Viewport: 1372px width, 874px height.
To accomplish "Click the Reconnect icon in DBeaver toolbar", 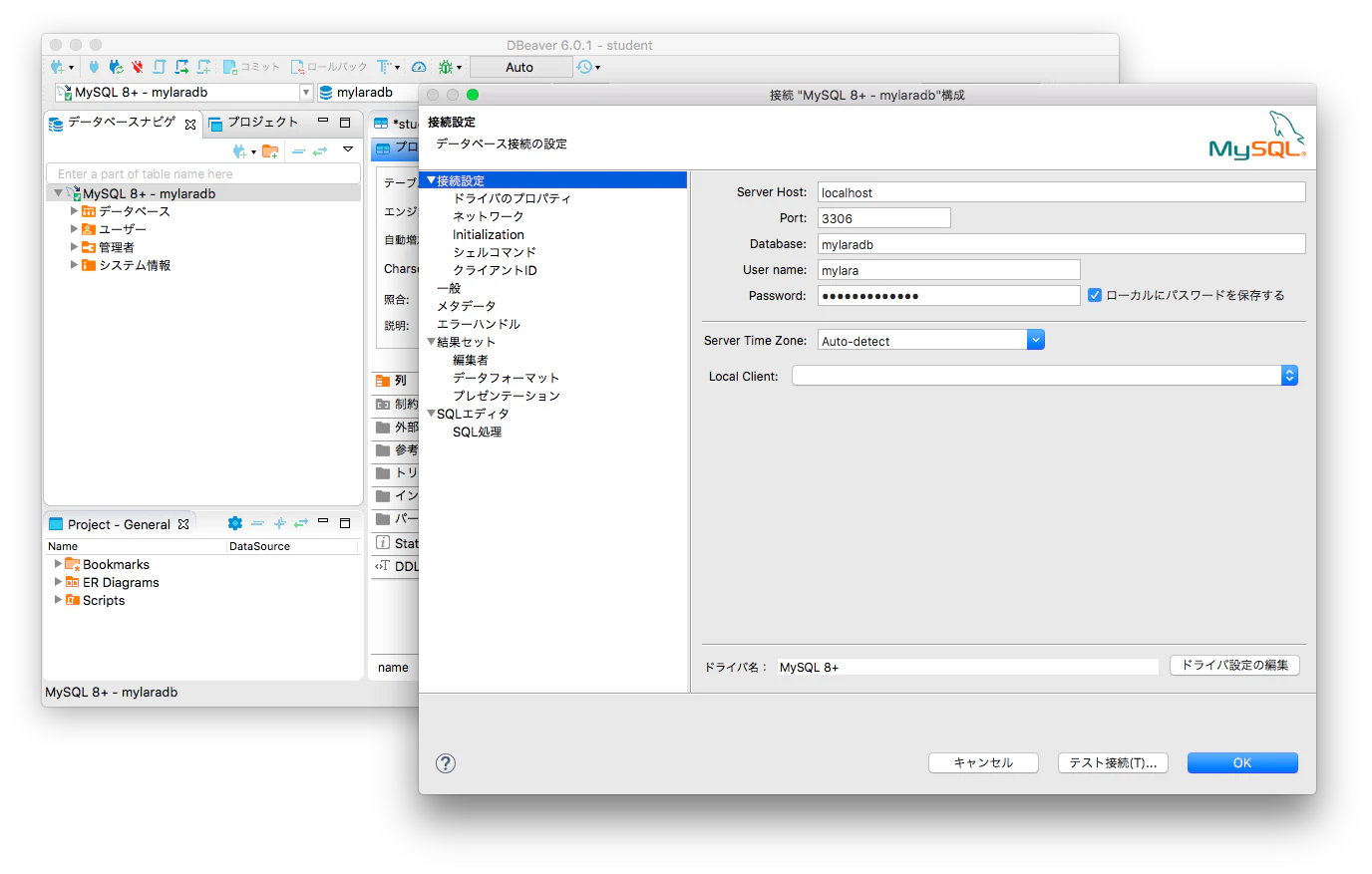I will [x=116, y=67].
